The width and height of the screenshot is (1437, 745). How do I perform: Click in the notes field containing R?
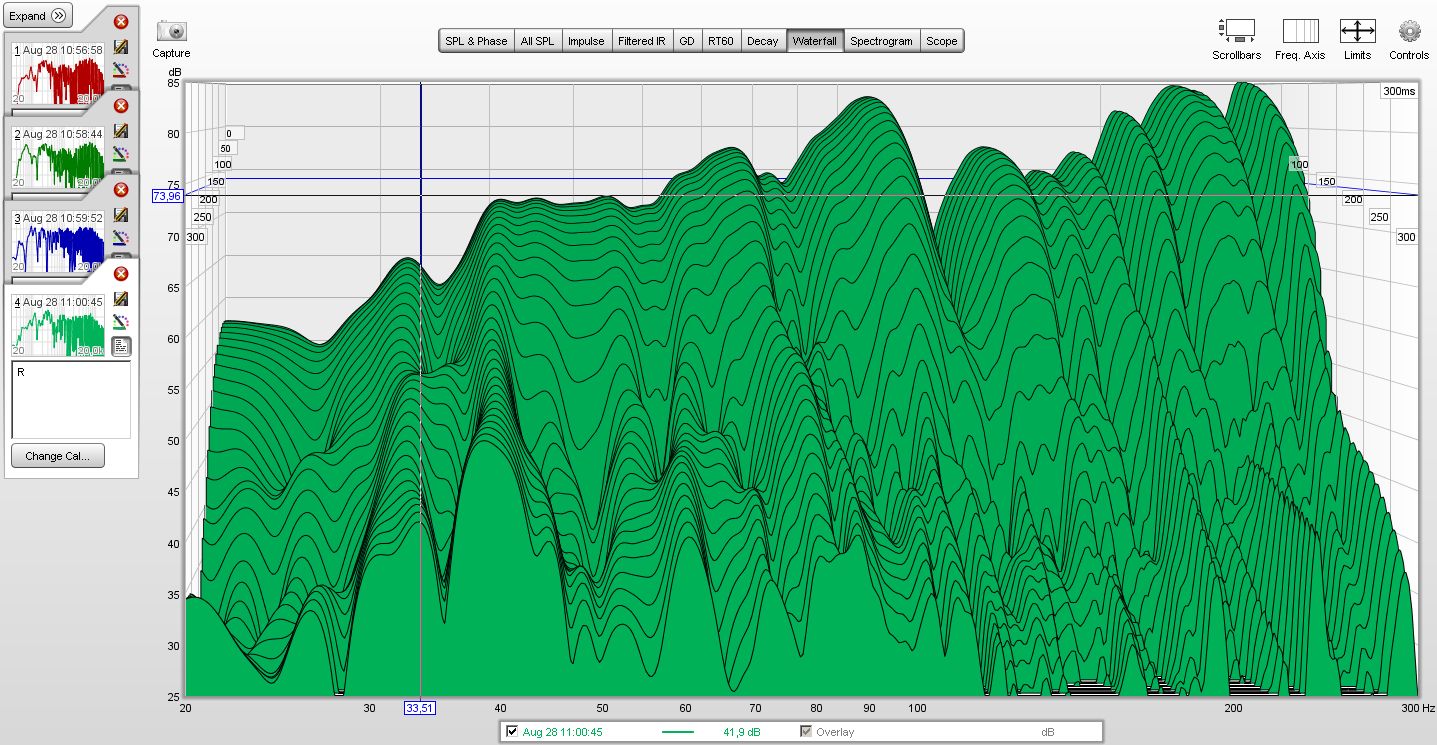tap(71, 399)
